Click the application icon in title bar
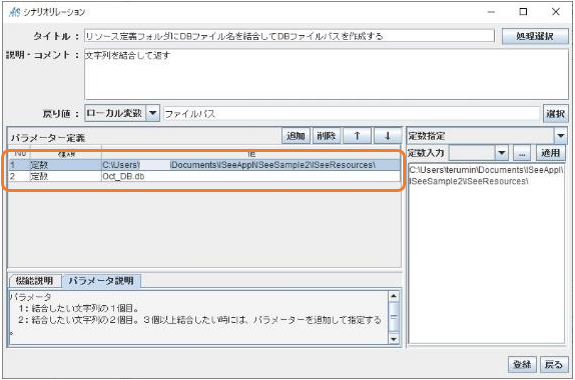Screen dimensions: 575x380 (x=15, y=12)
